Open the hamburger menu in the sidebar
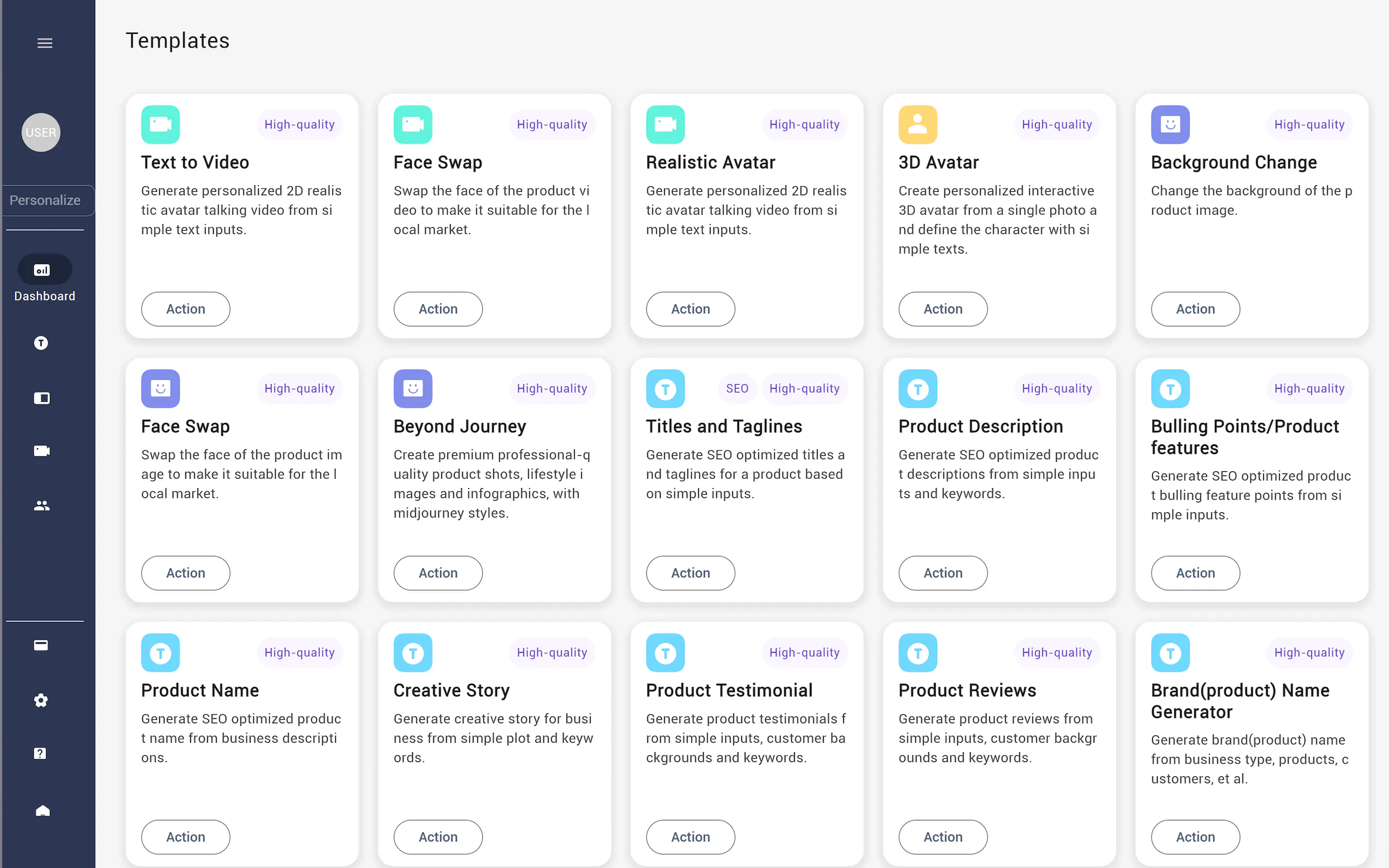 click(x=45, y=43)
